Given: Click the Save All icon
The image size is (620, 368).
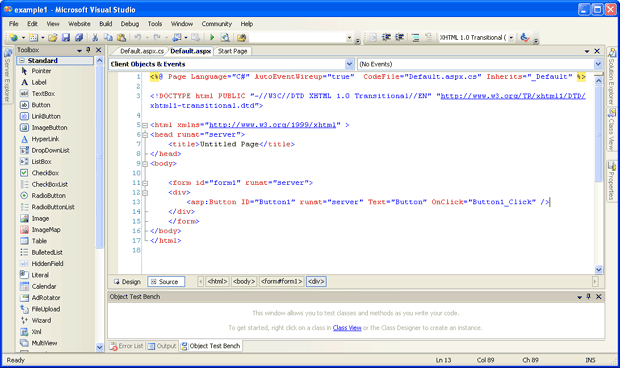Looking at the screenshot, I should 79,38.
